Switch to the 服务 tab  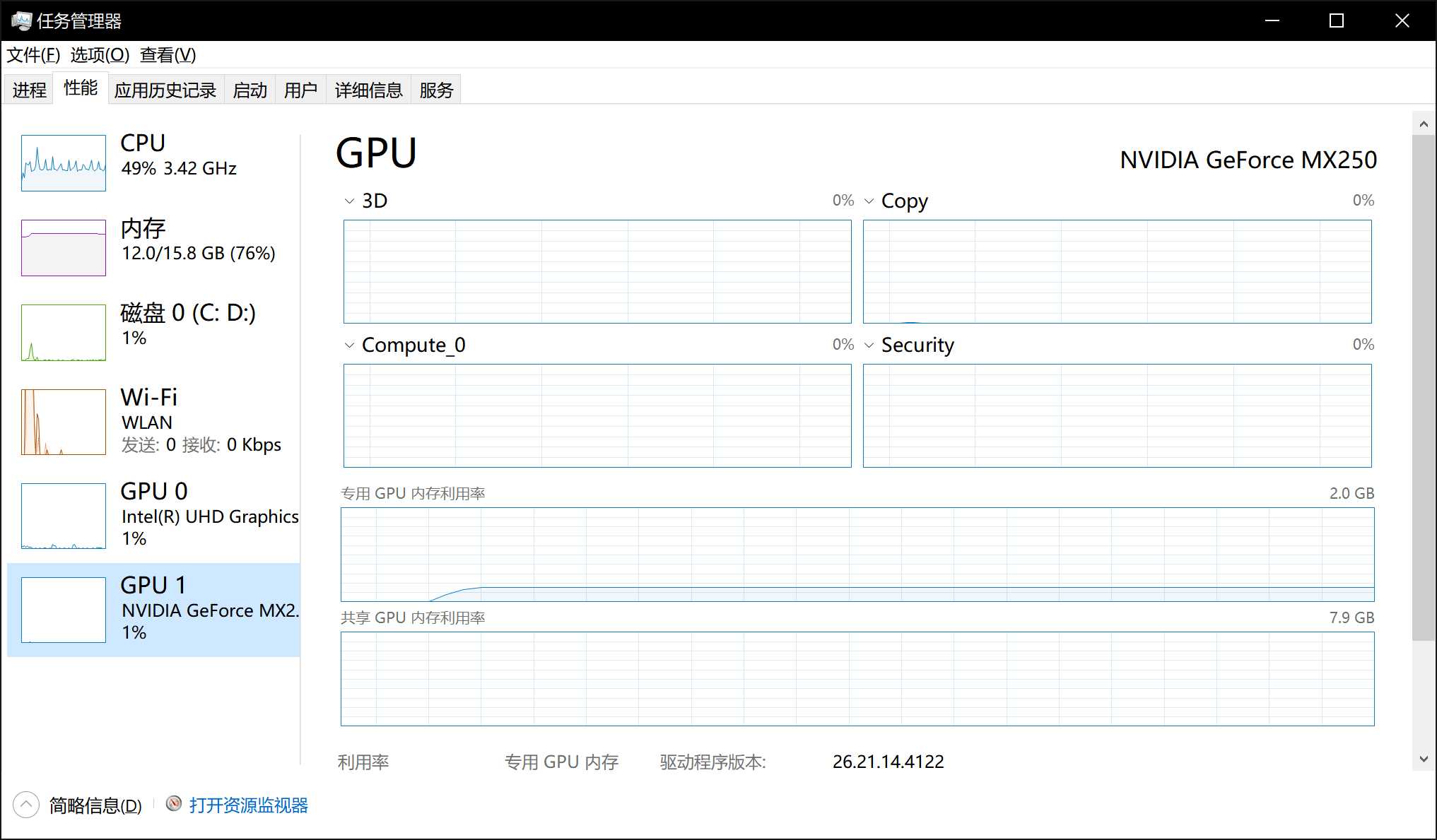[x=436, y=90]
